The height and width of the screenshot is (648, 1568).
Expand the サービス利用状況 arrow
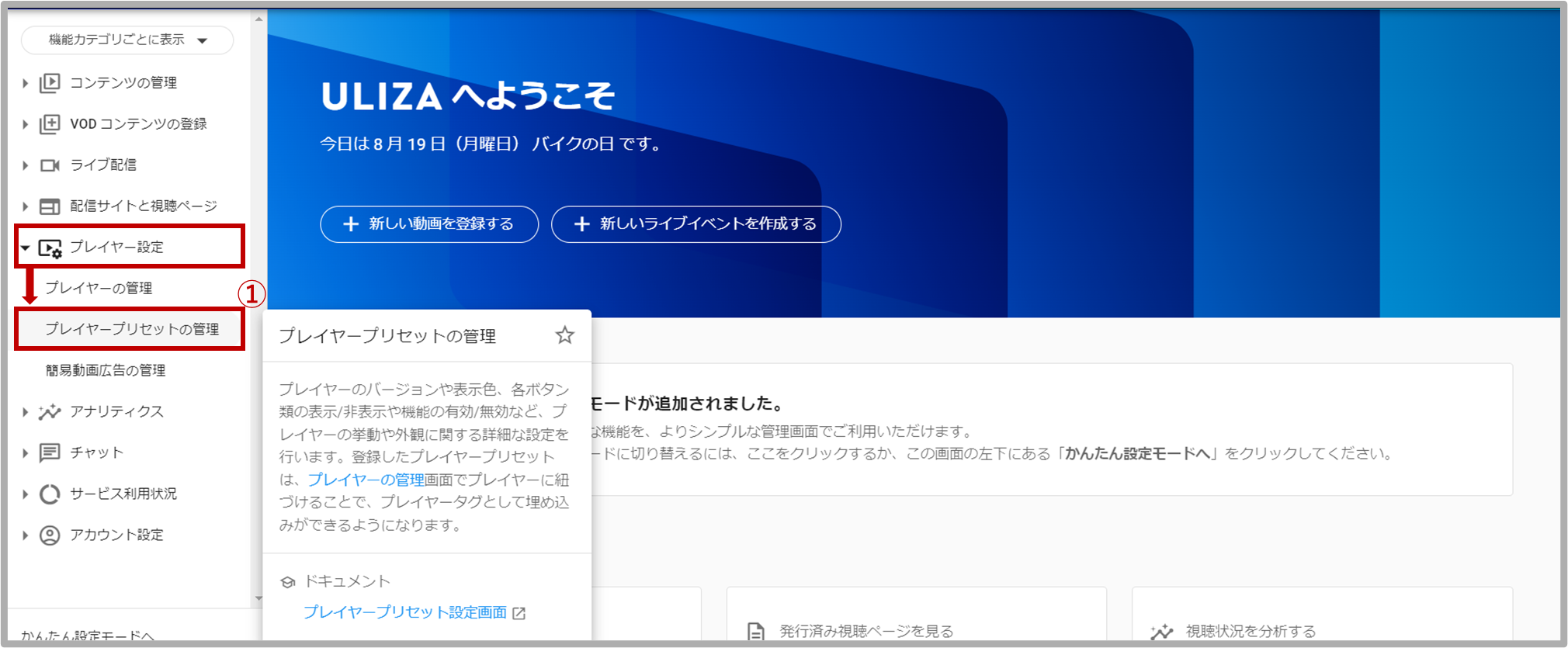click(x=25, y=494)
